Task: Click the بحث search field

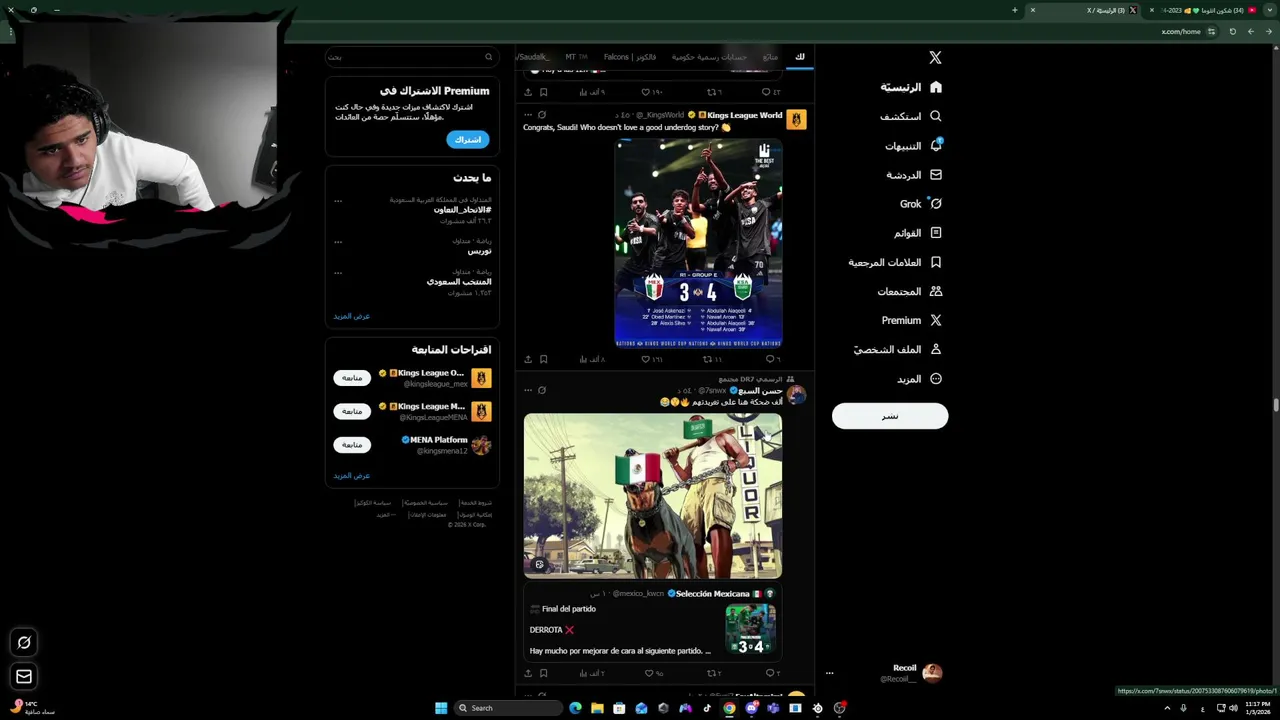Action: point(411,57)
